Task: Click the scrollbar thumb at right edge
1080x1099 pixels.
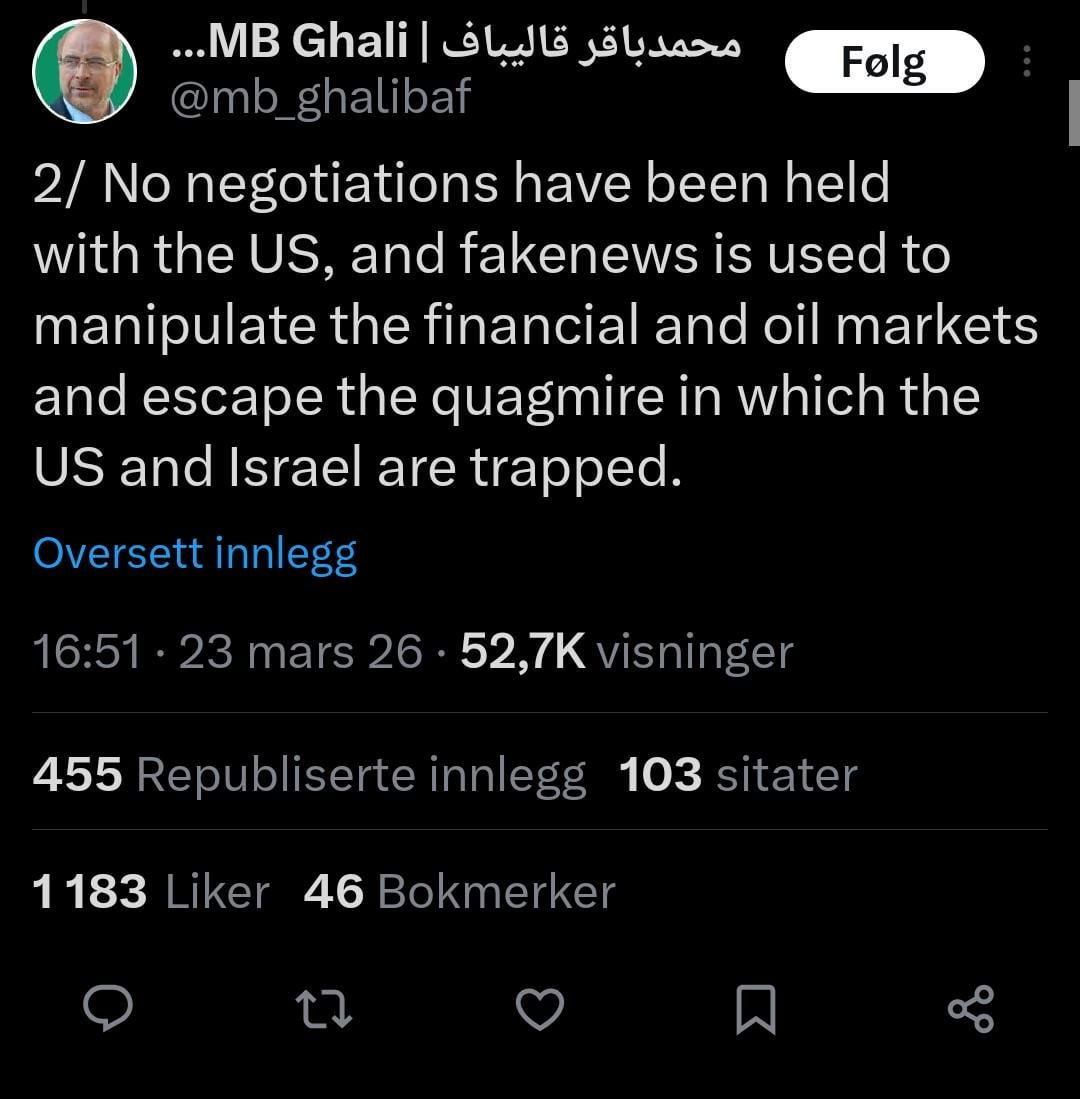Action: pos(1074,112)
